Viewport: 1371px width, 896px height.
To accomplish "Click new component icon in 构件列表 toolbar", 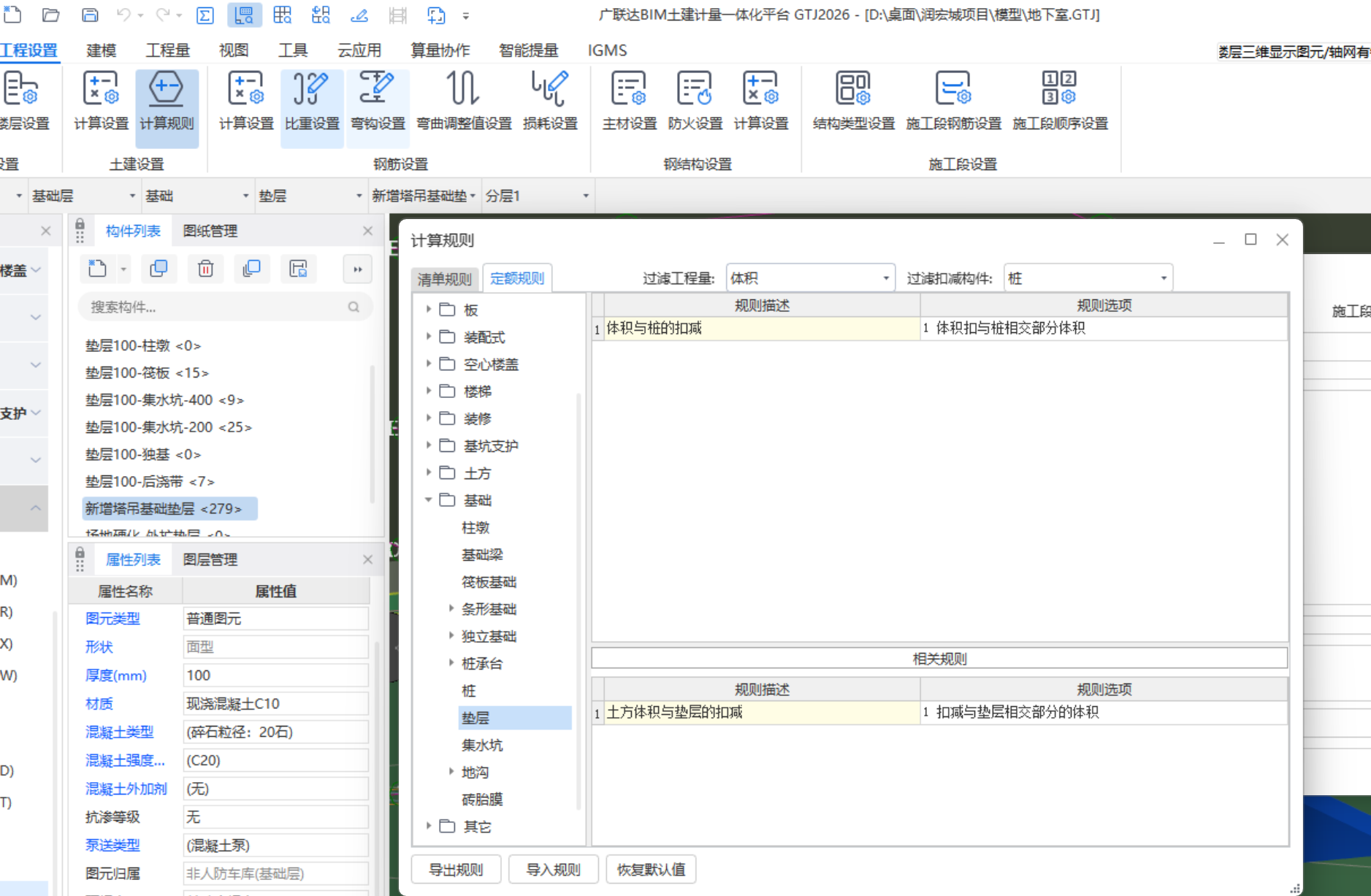I will pos(97,269).
